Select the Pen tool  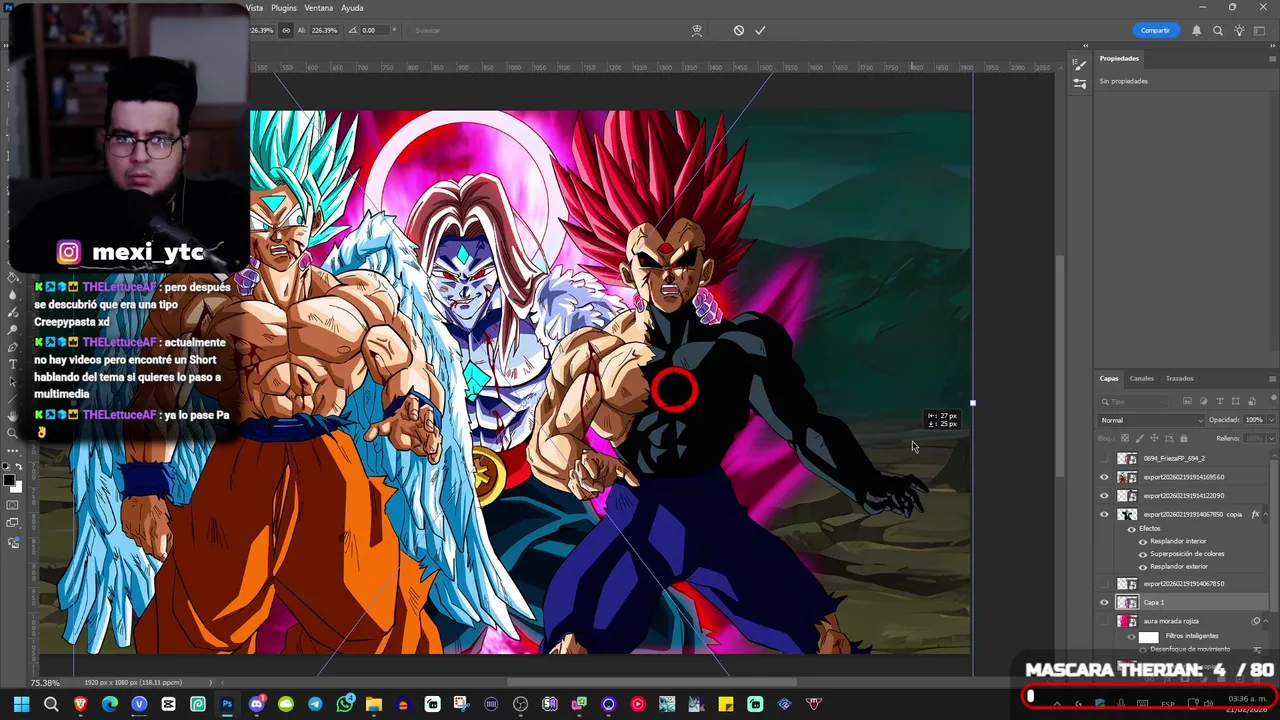click(x=13, y=347)
